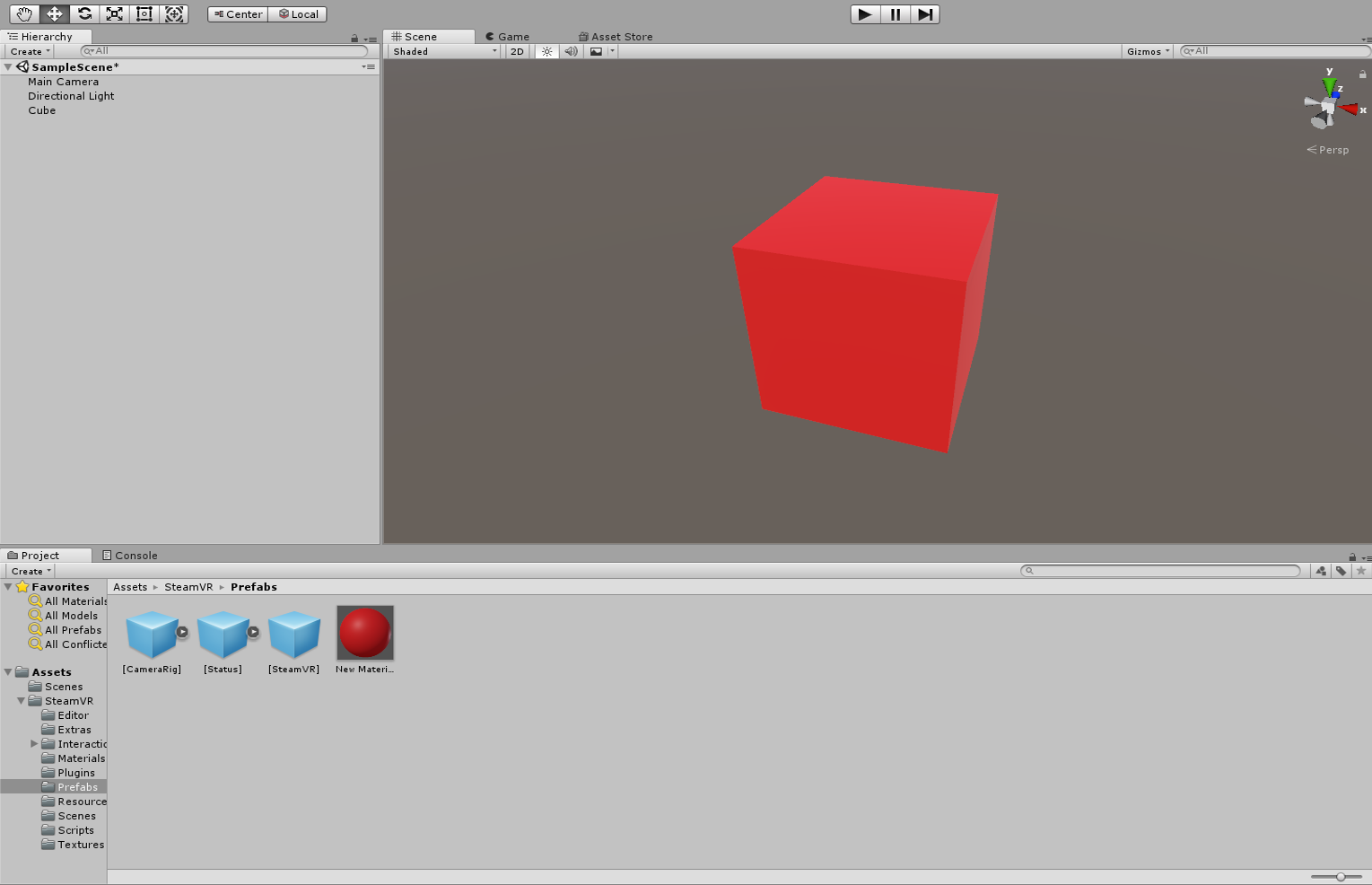The height and width of the screenshot is (885, 1372).
Task: Collapse the SampleScene foldout
Action: [x=8, y=67]
